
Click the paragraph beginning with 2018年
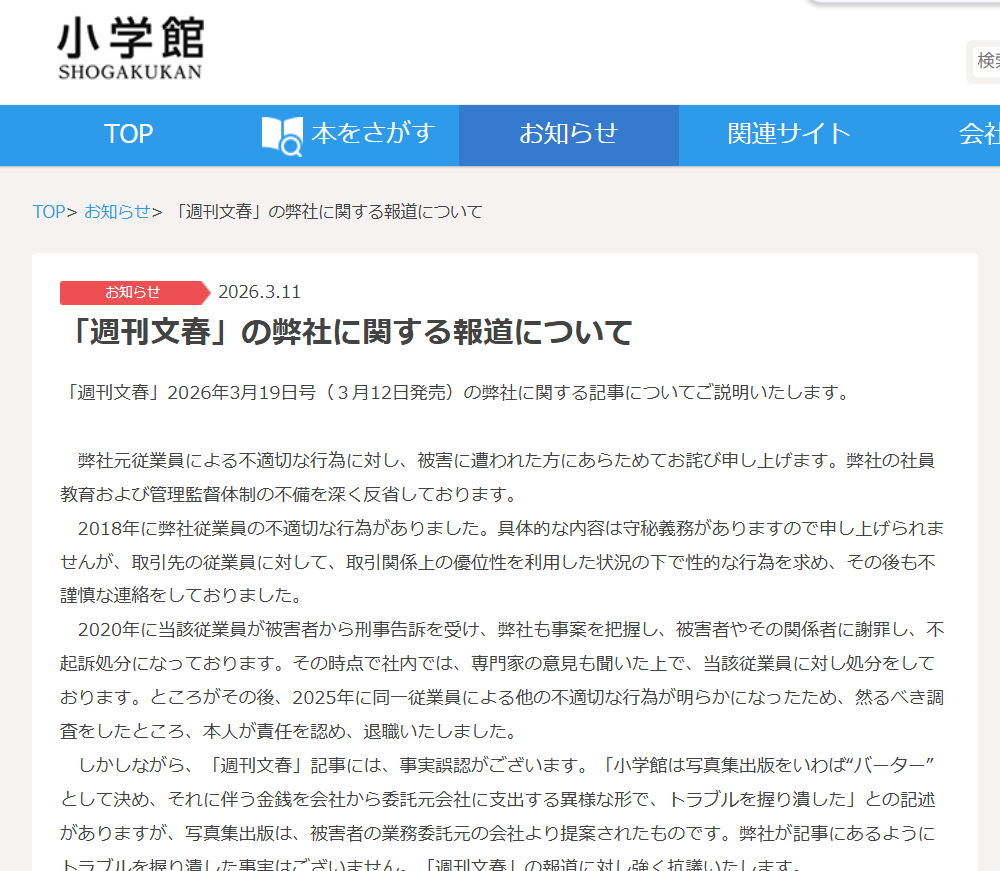point(500,562)
